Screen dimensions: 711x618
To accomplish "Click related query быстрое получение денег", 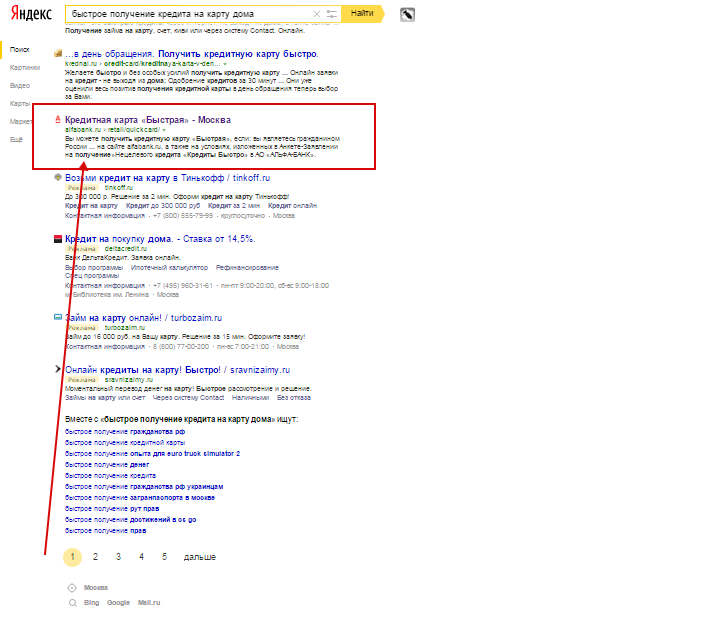I will [x=107, y=465].
